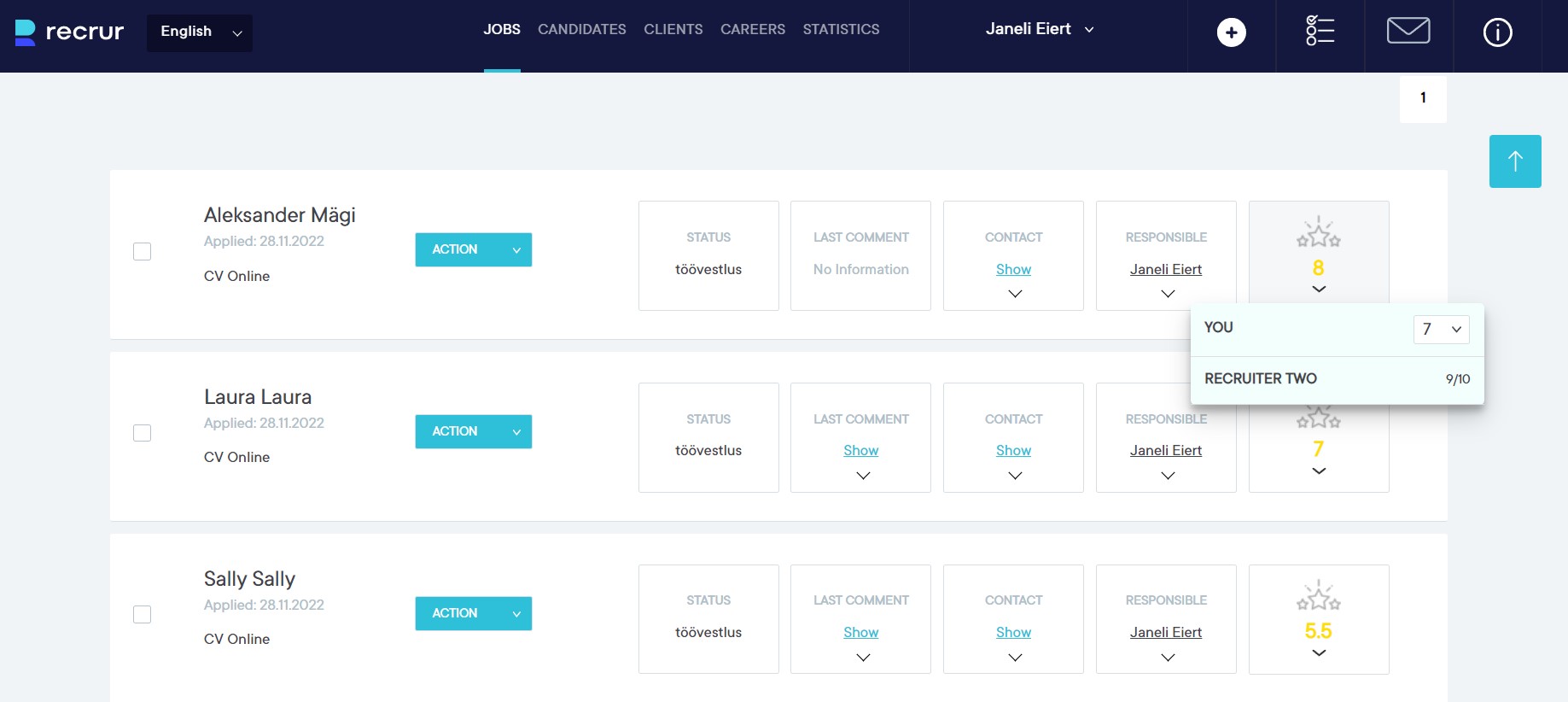Screen dimensions: 1568x702
Task: Tick the checkbox for Aleksander Mägi
Action: coord(143,251)
